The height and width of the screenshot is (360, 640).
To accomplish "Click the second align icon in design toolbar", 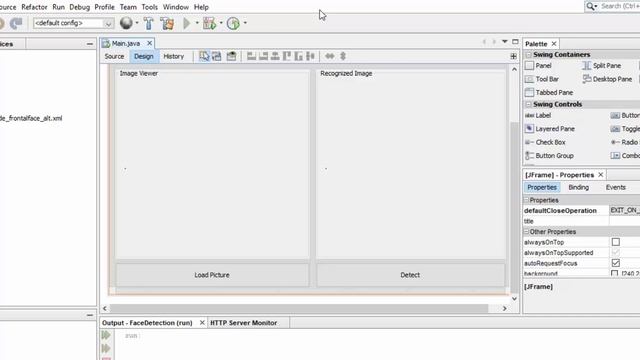I will [263, 56].
